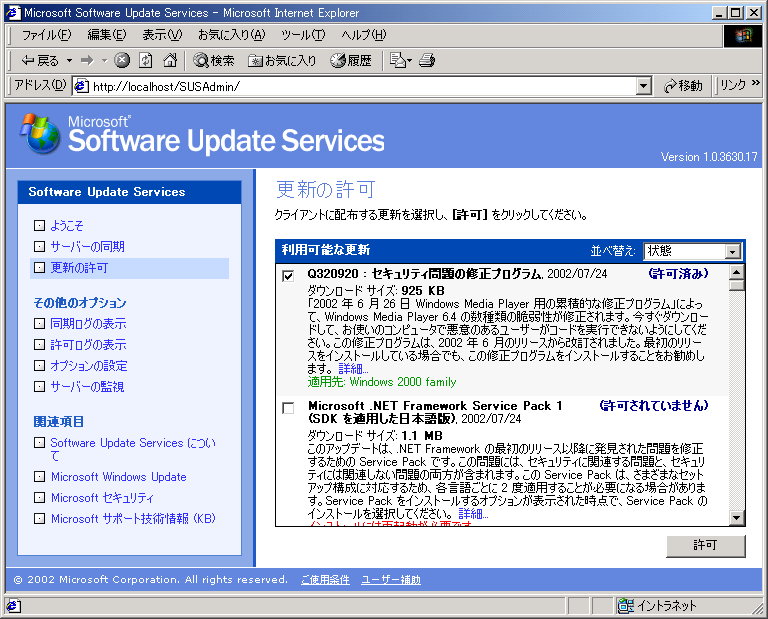
Task: Open the サーバーの同期 link
Action: [x=87, y=246]
